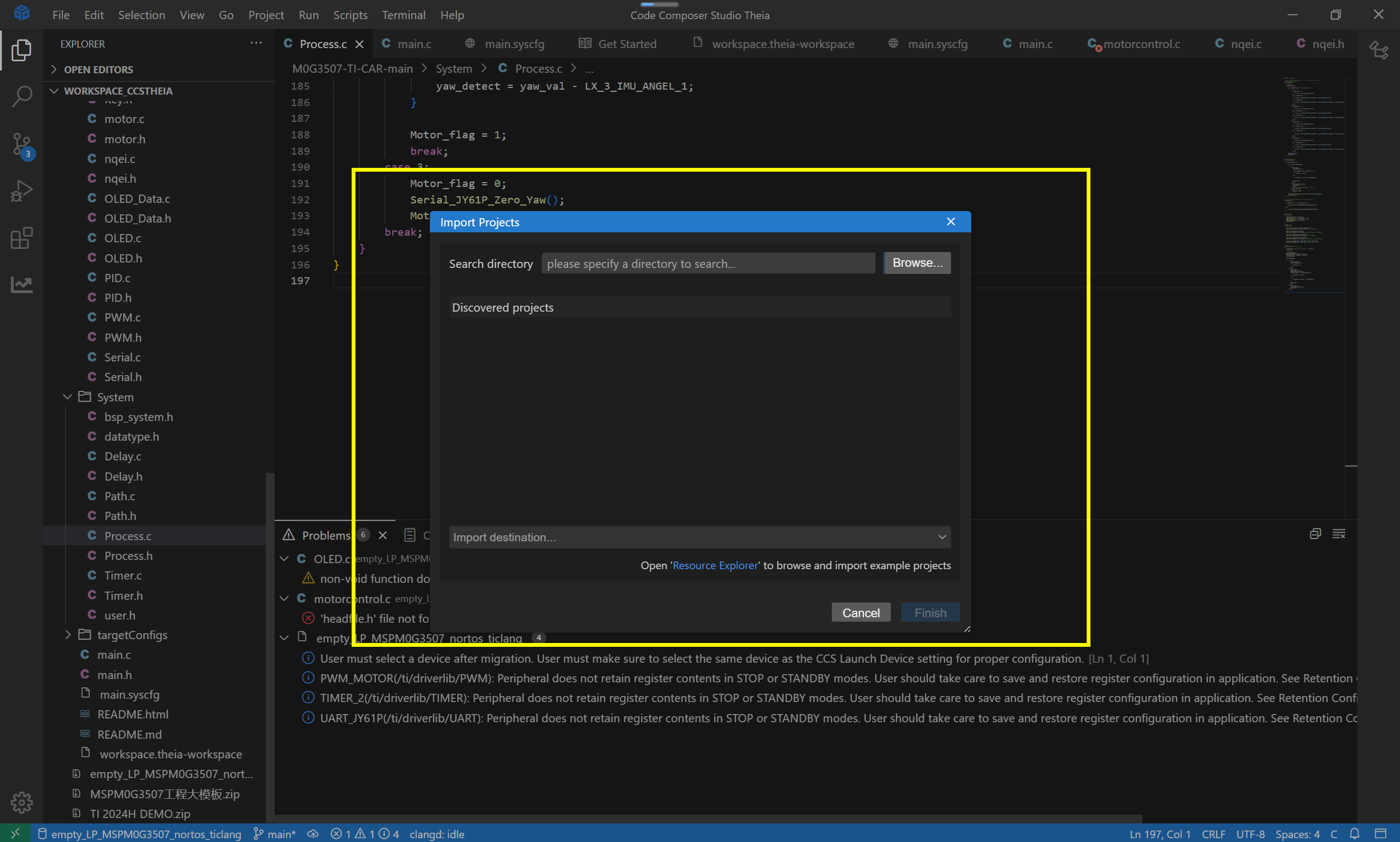Click the Search directory input field
The height and width of the screenshot is (842, 1400).
(x=708, y=264)
